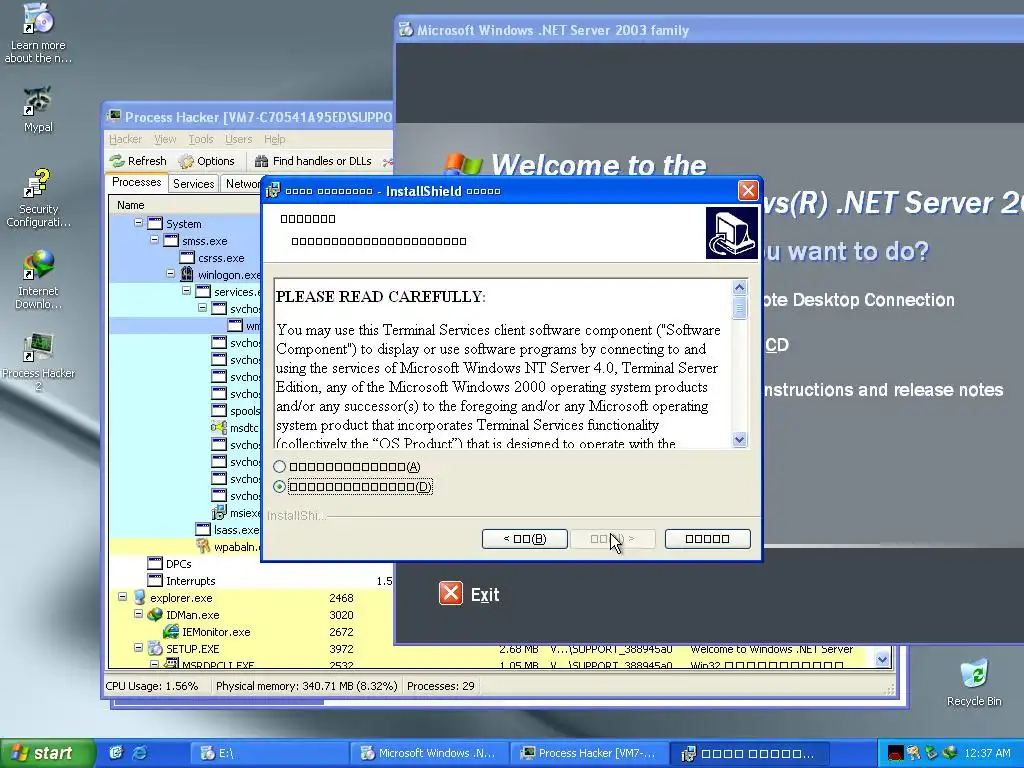Collapse the services.exe tree node

[186, 291]
